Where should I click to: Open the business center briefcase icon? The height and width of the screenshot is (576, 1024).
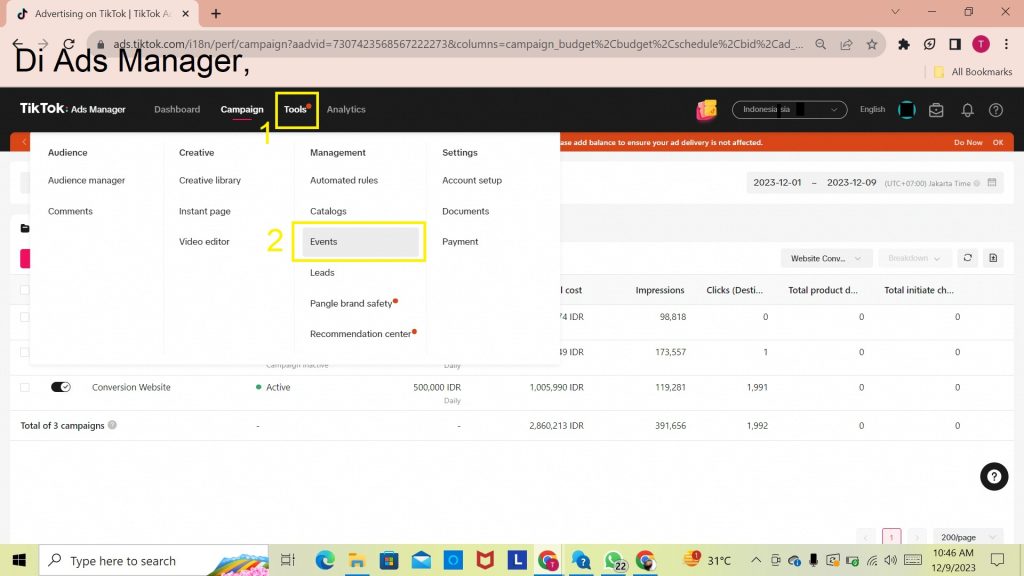click(936, 110)
